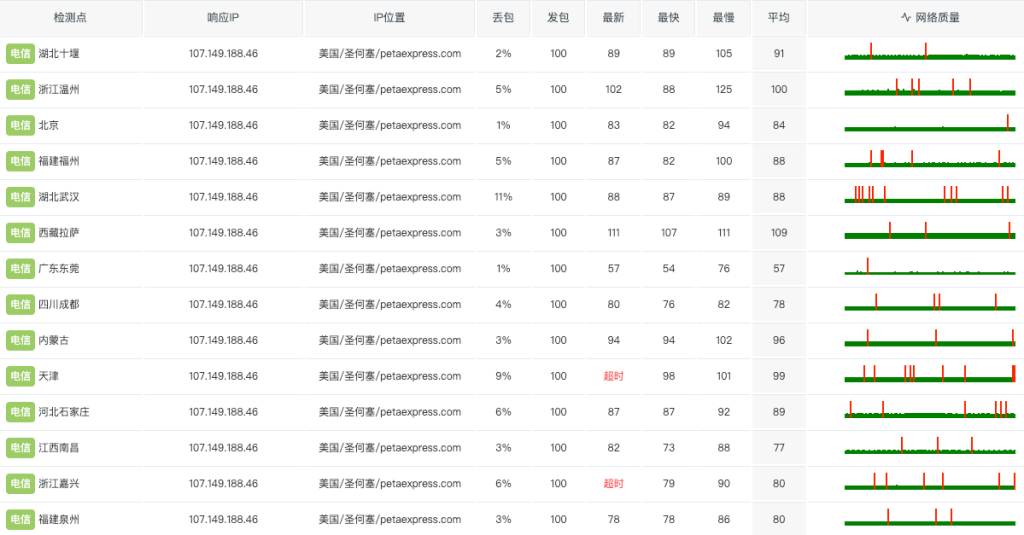Click the 超时 status in 浙江嘉兴 row
Image resolution: width=1024 pixels, height=535 pixels.
tap(613, 484)
